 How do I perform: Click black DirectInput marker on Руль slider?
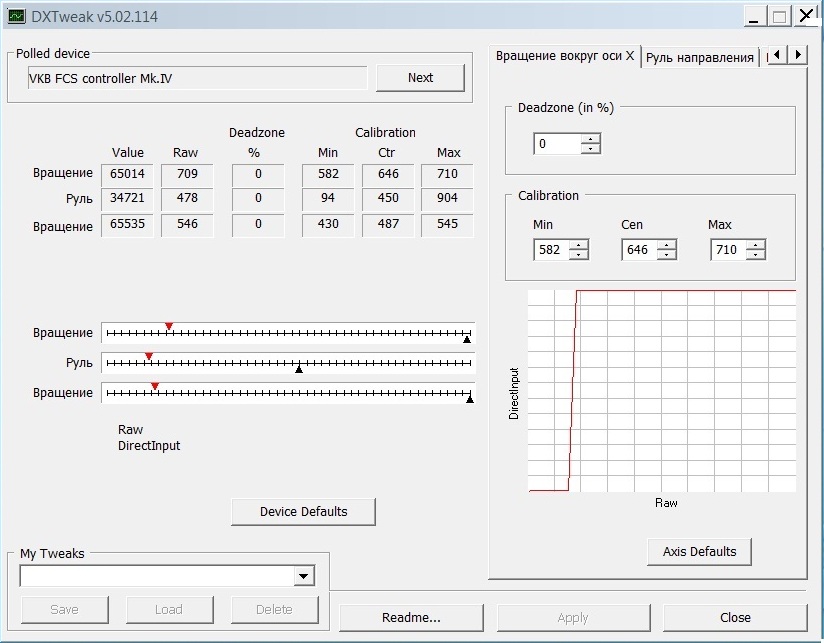coord(298,369)
